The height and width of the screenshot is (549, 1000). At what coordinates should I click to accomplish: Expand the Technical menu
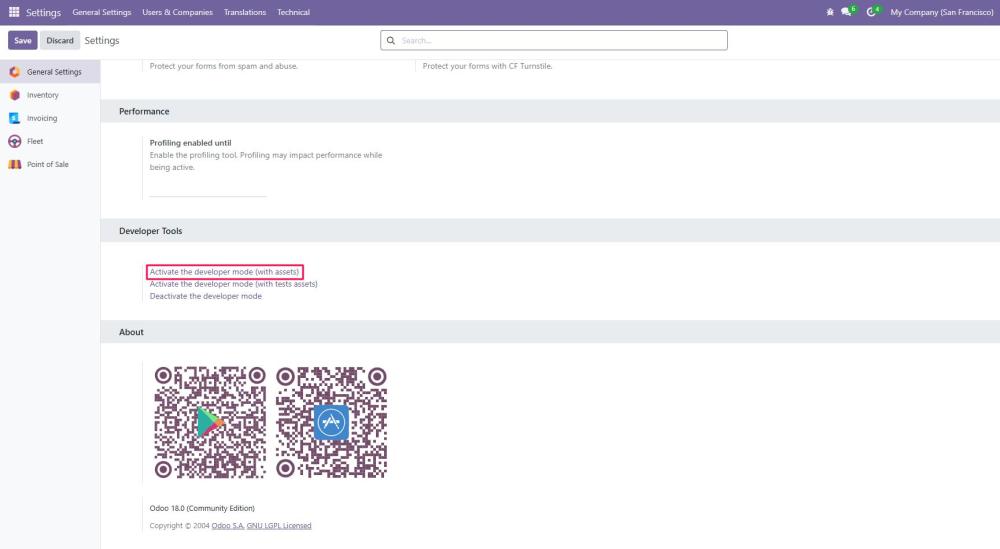point(293,12)
